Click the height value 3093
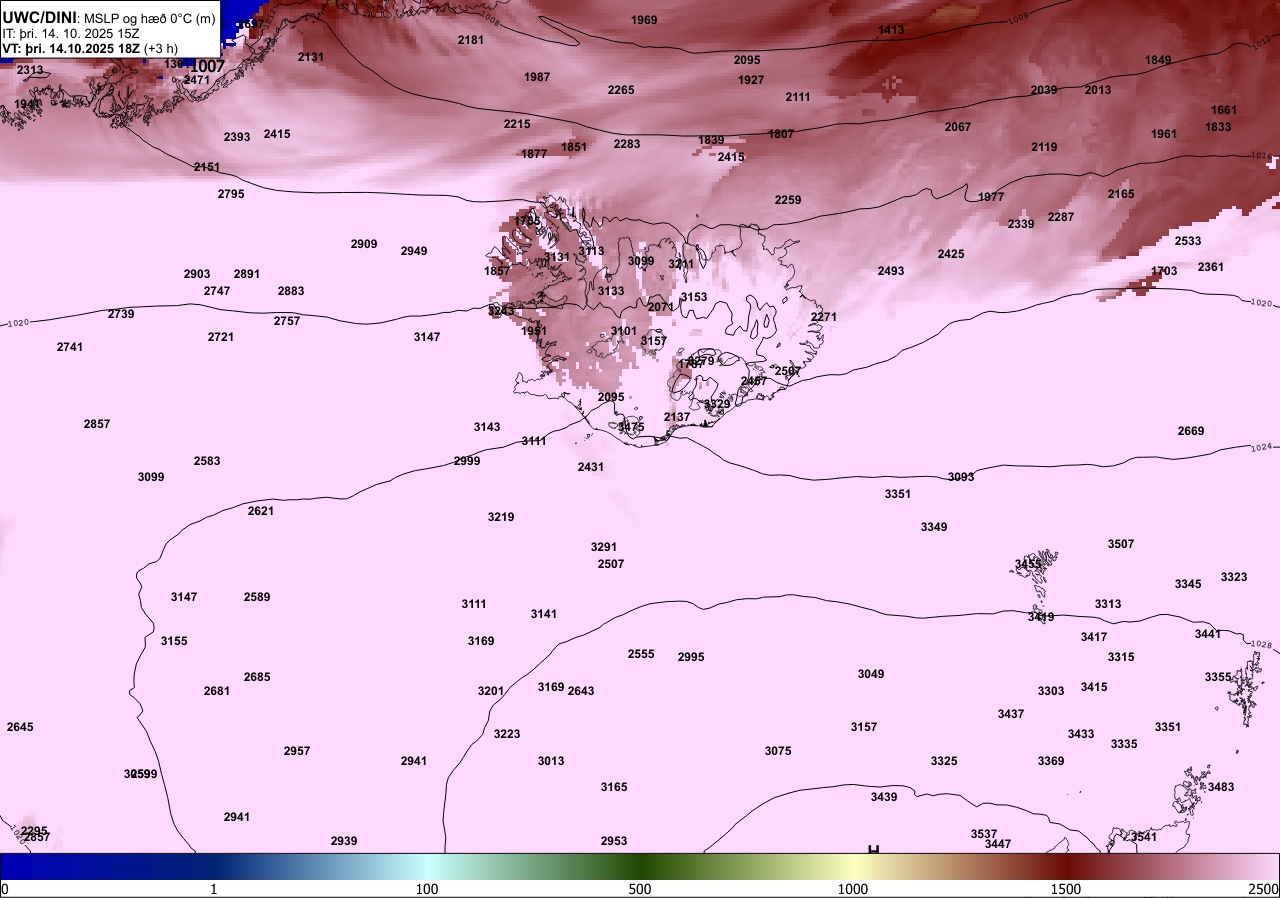 click(961, 477)
